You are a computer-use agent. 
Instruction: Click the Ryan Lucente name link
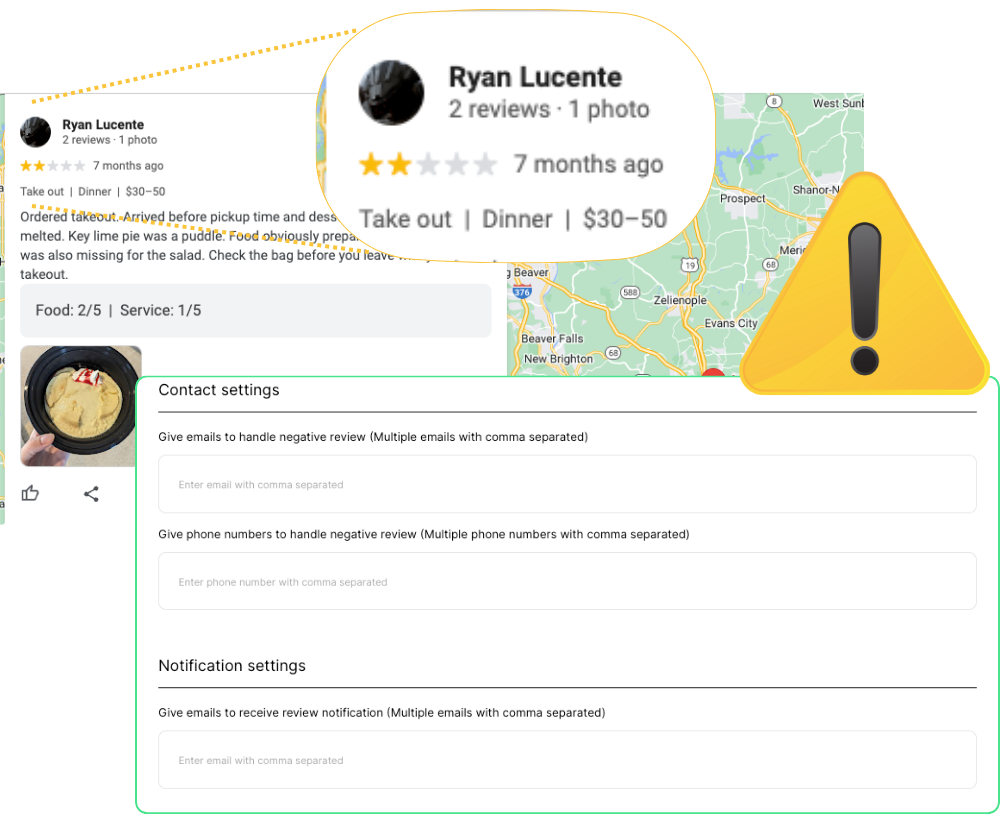point(103,124)
